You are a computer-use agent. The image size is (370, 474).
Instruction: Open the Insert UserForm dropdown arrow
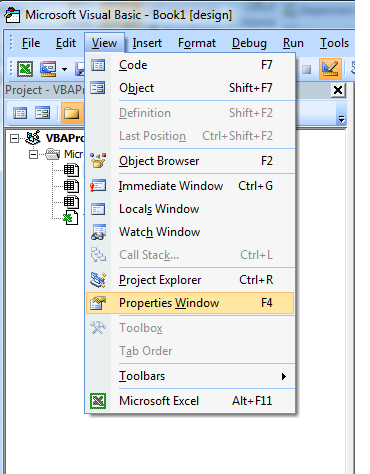tap(64, 69)
